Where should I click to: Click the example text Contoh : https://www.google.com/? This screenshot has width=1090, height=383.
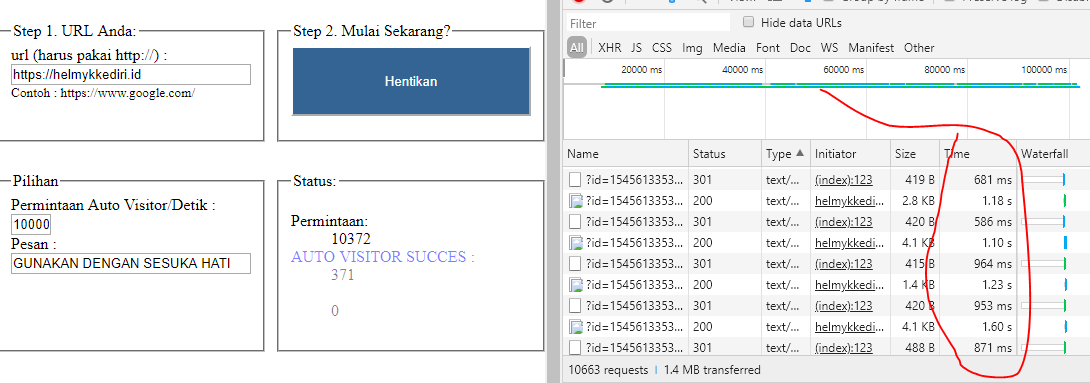click(x=103, y=92)
